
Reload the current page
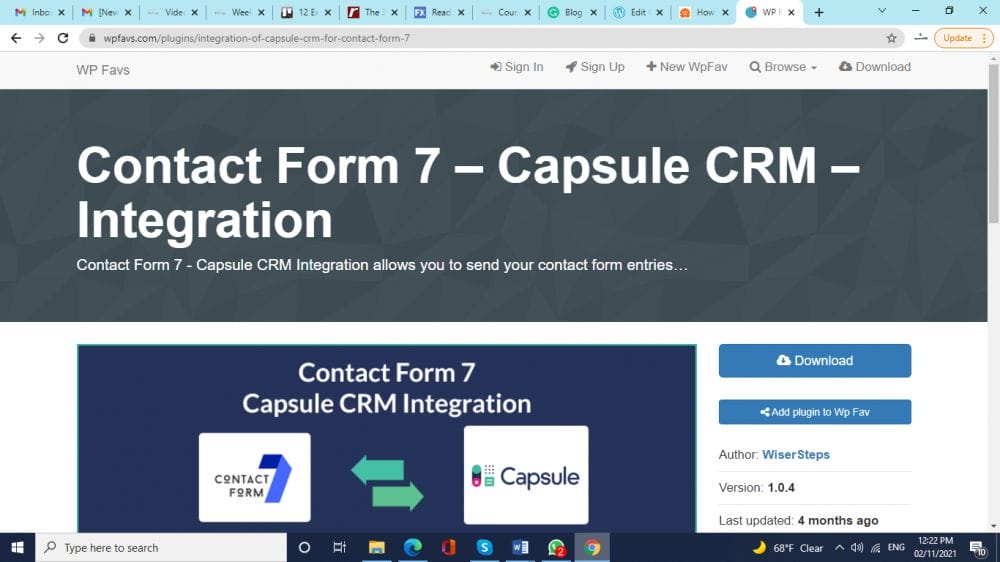point(63,38)
